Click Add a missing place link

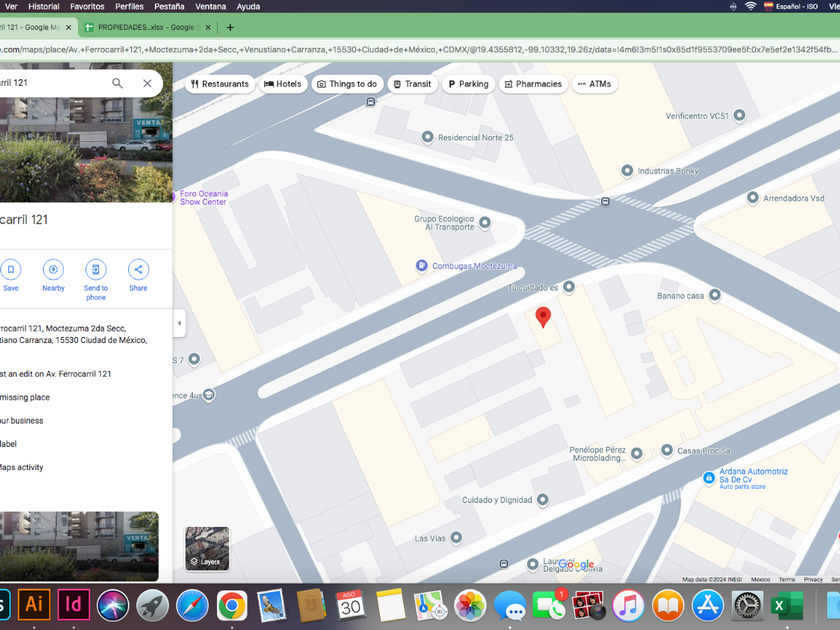25,397
